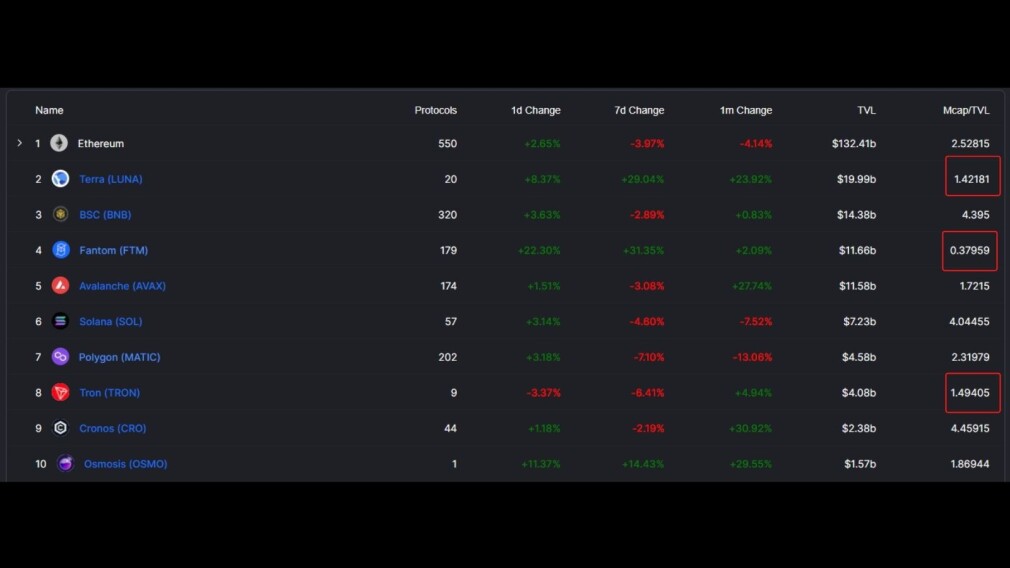1010x568 pixels.
Task: Click the Osmosis OSMO purple icon
Action: pos(65,463)
